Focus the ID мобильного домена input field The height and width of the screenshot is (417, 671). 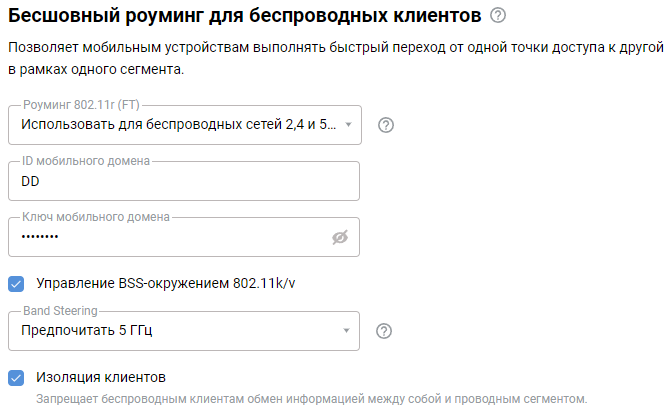(x=183, y=181)
